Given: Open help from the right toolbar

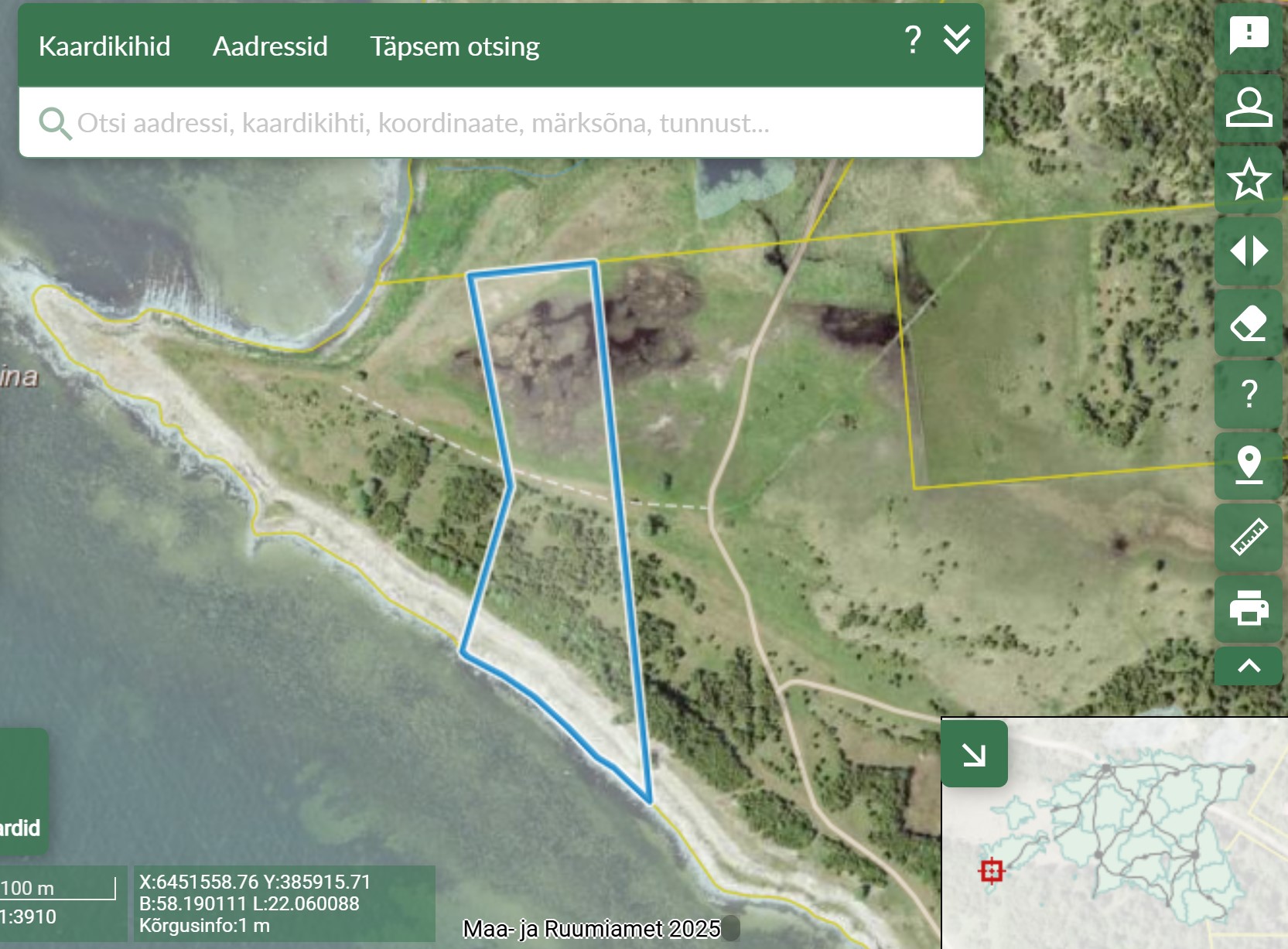Looking at the screenshot, I should pos(1249,394).
